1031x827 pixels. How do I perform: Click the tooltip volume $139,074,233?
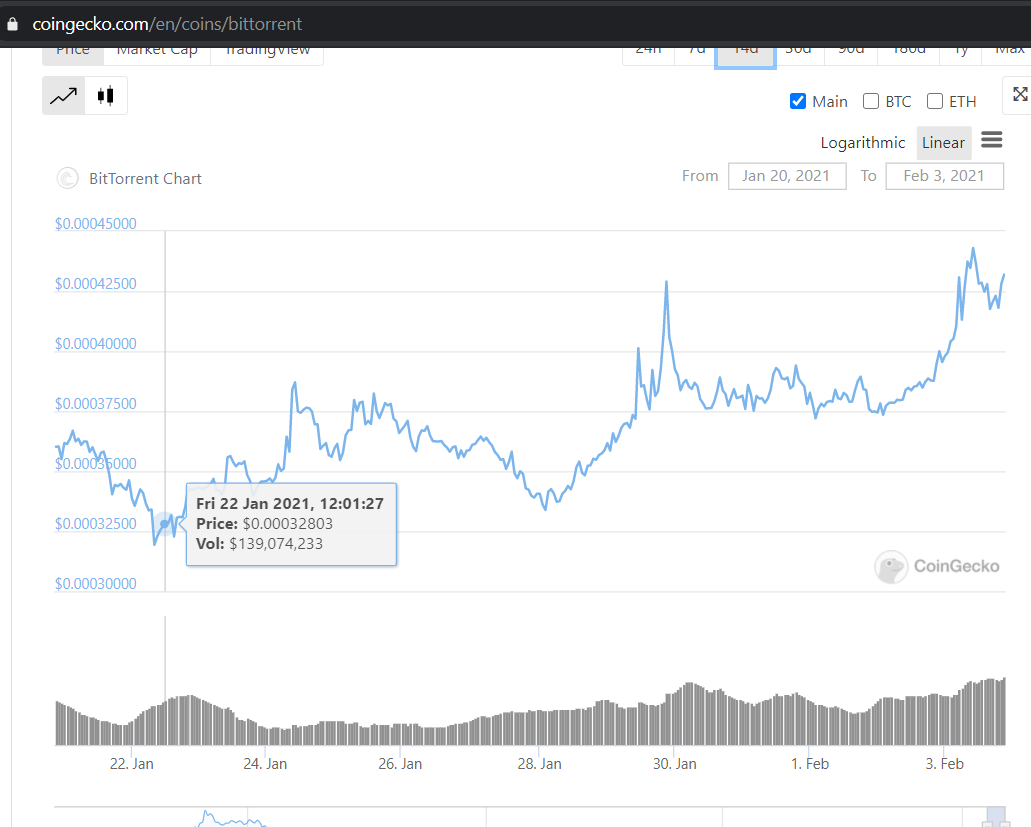pyautogui.click(x=276, y=544)
